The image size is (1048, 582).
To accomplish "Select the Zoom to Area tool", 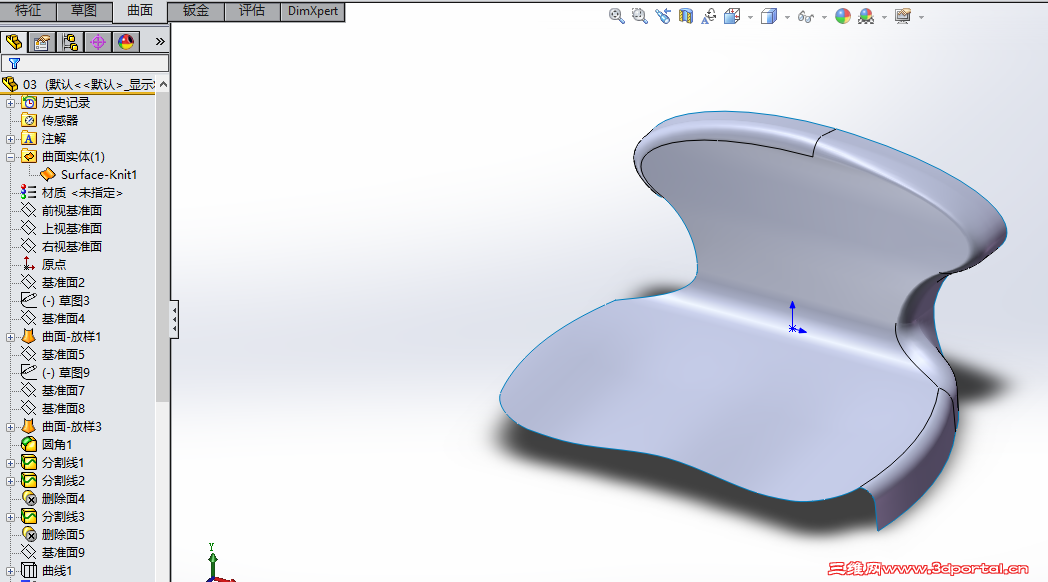I will point(640,16).
